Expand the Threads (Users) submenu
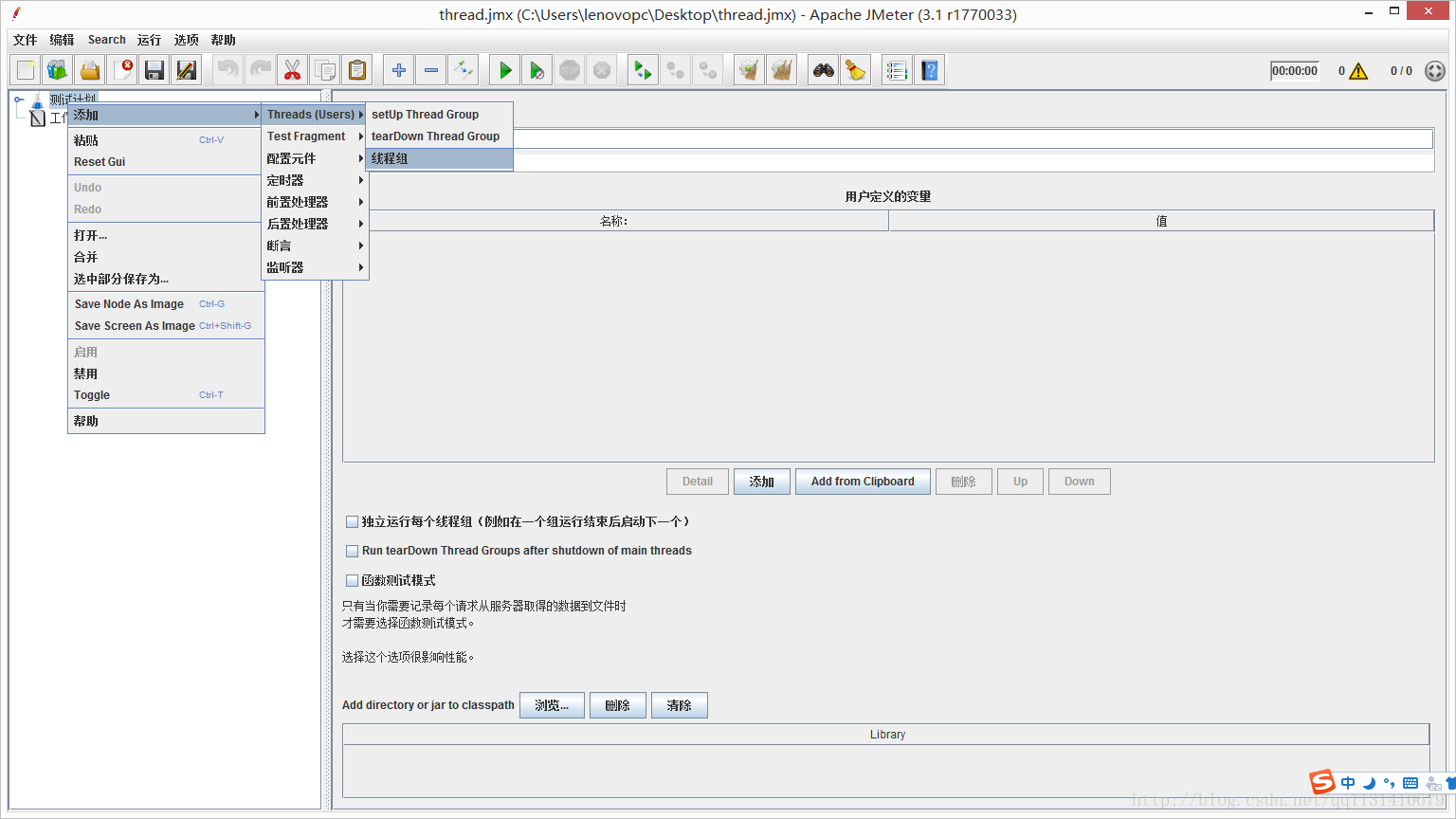Screen dimensions: 1456x819 point(315,115)
